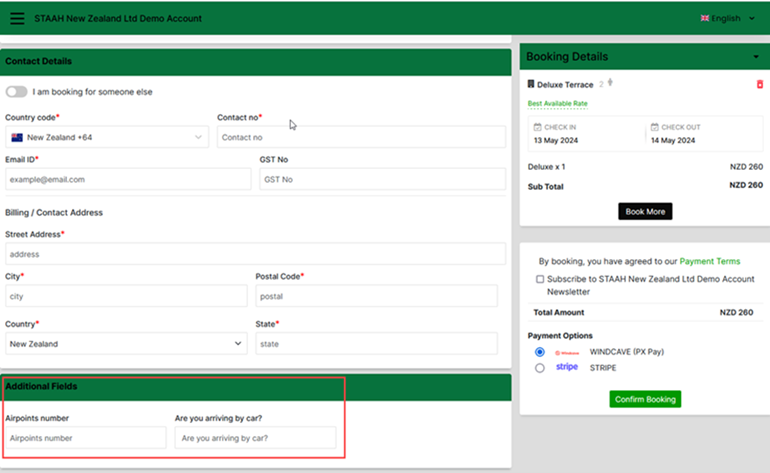
Task: Open the hamburger menu in header
Action: click(x=17, y=18)
